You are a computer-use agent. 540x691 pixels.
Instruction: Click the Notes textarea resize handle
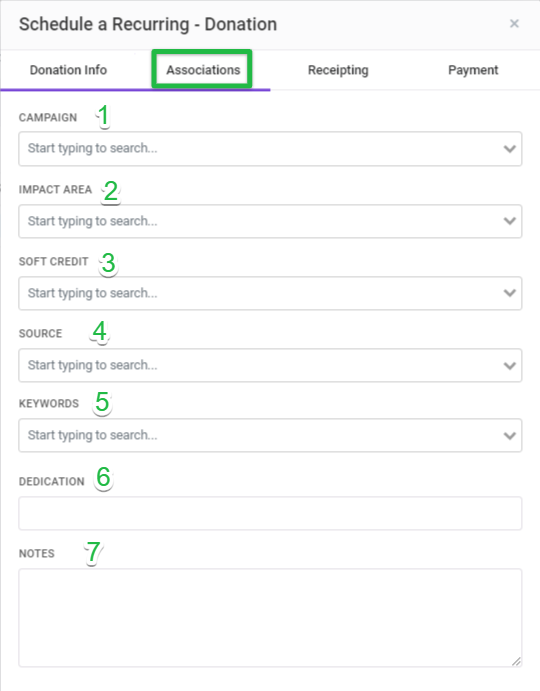tap(516, 661)
